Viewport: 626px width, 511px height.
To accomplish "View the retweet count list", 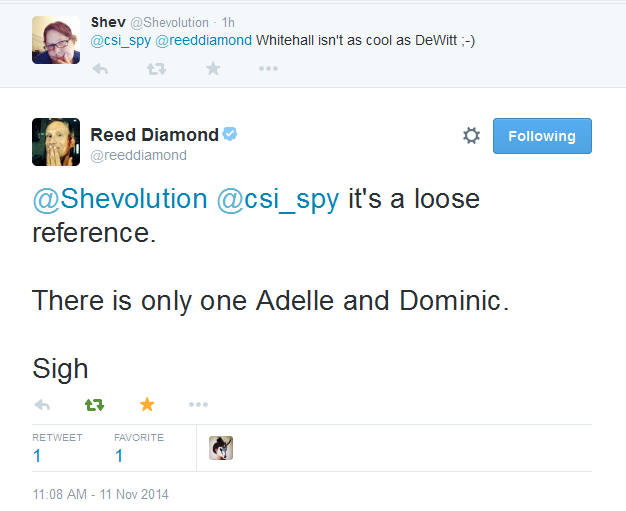I will click(x=57, y=448).
